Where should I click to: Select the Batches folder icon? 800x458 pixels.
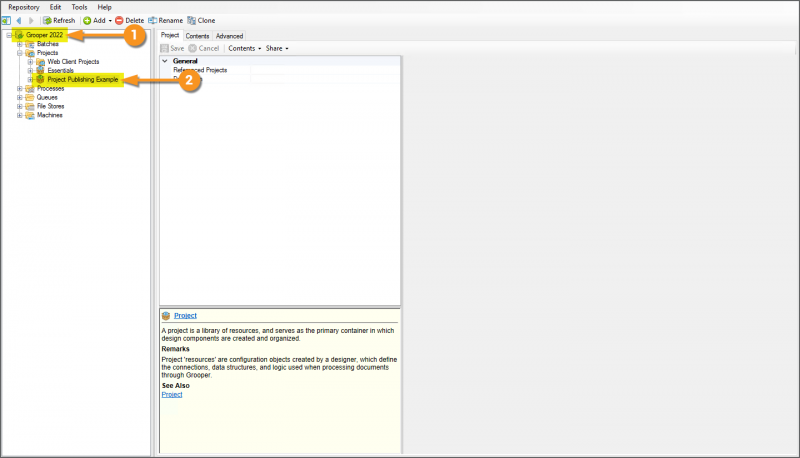coord(30,44)
